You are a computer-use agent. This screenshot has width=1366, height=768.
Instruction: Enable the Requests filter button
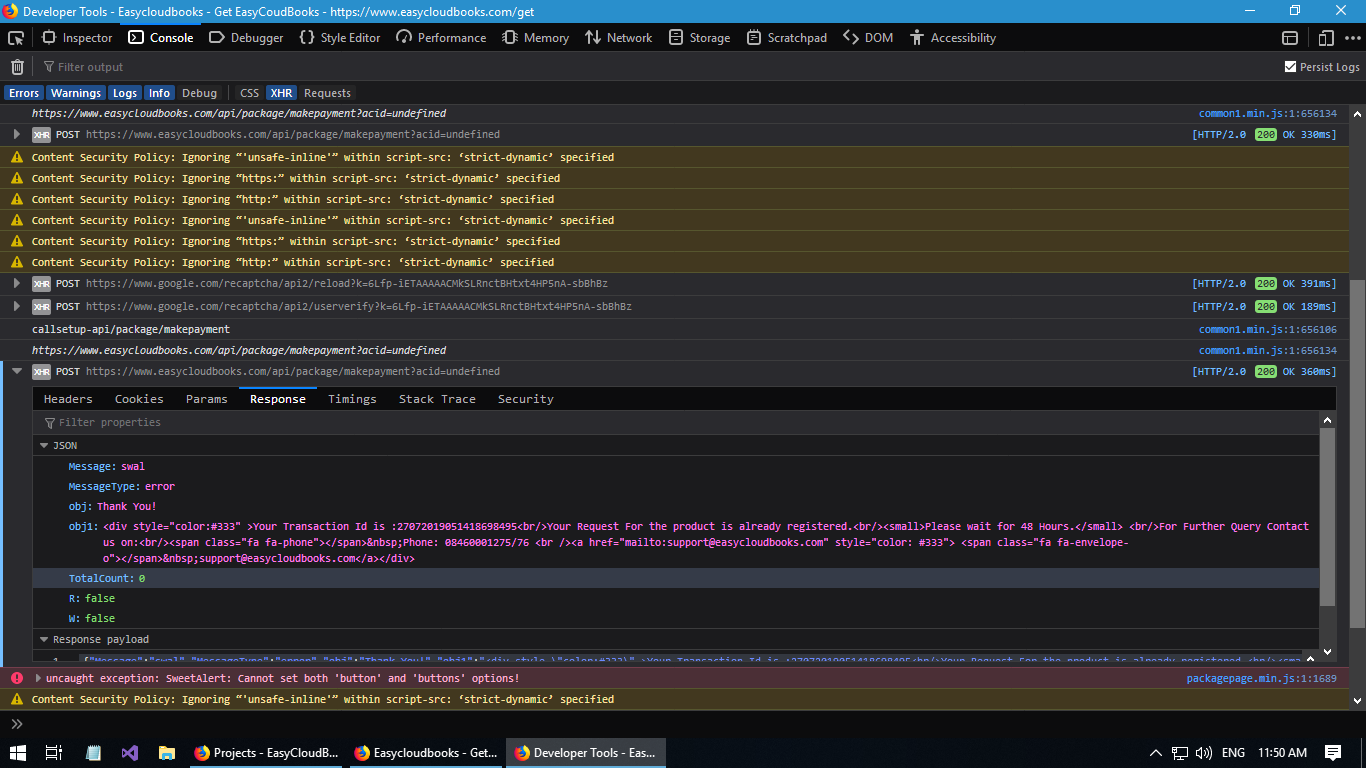tap(328, 93)
